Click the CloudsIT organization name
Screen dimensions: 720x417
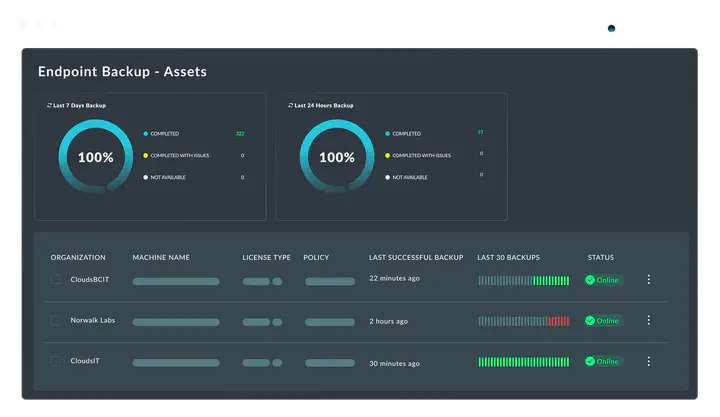click(86, 361)
